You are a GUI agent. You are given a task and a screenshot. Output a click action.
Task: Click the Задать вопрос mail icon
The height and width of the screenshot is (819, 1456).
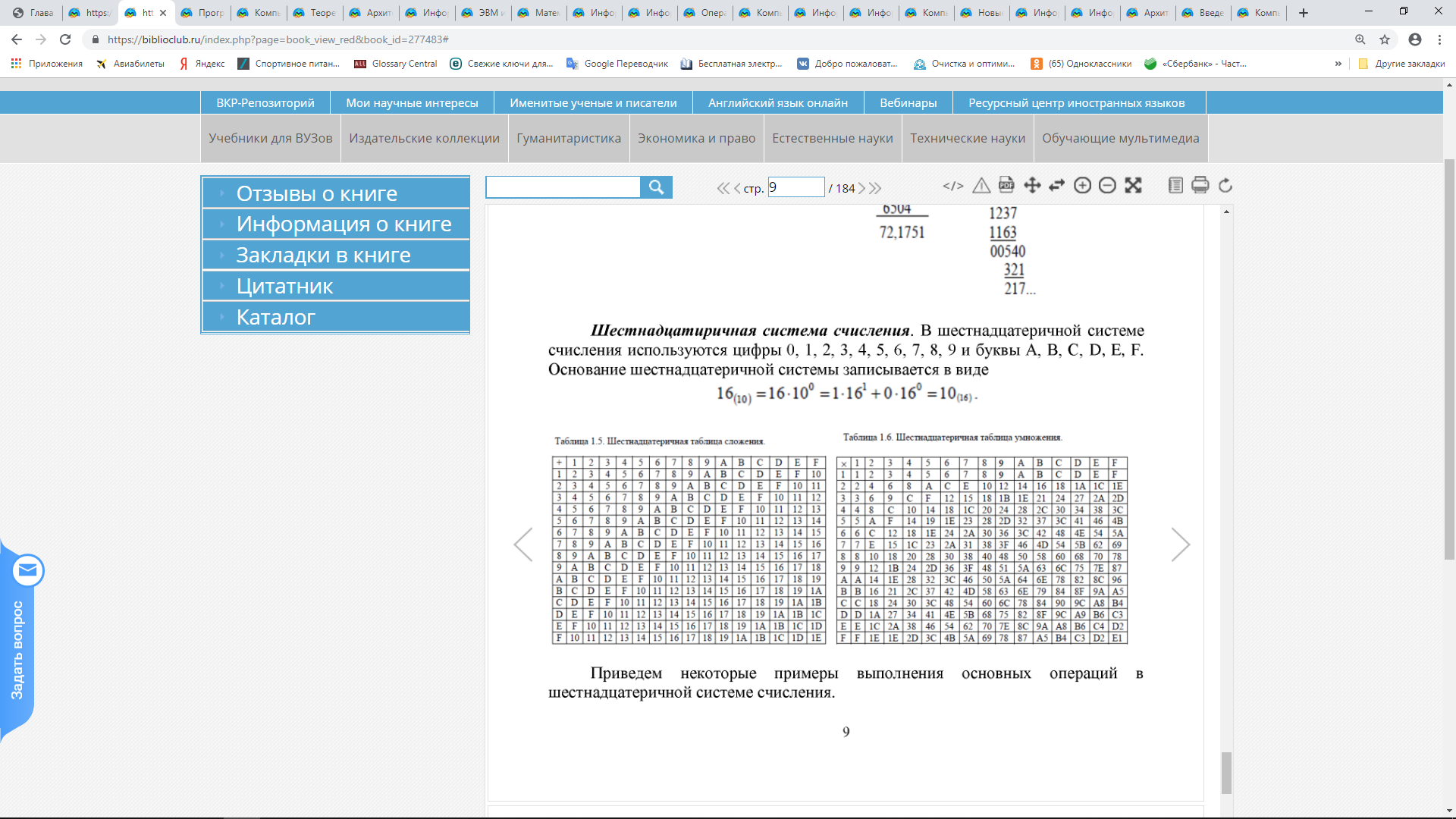coord(28,570)
